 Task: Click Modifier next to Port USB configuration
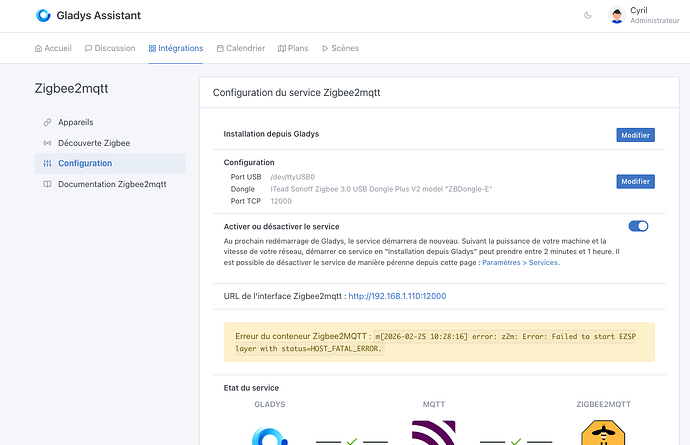[635, 181]
